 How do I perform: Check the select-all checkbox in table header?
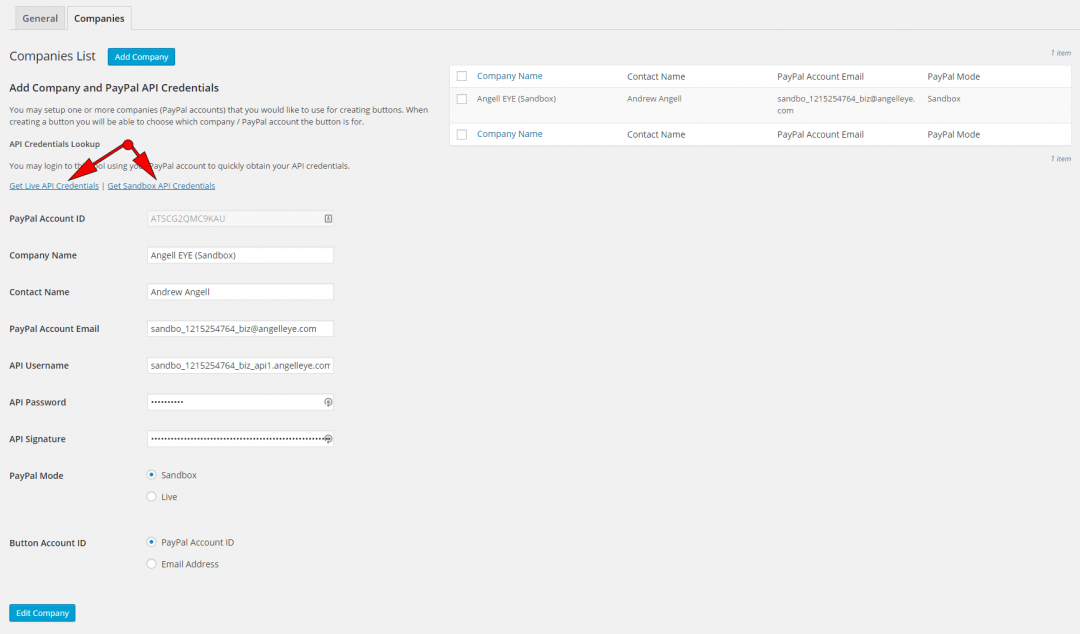(x=461, y=75)
